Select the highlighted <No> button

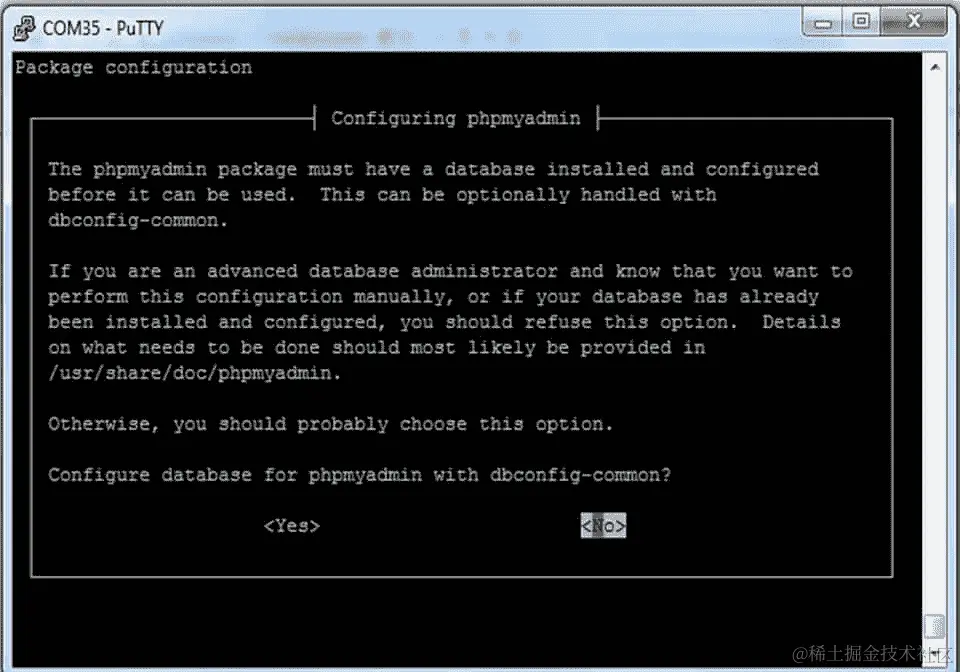coord(602,525)
